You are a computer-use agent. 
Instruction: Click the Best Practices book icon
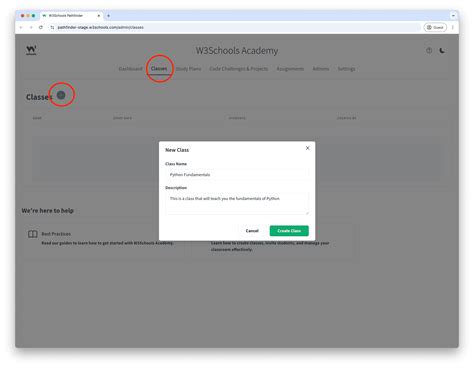tap(33, 234)
